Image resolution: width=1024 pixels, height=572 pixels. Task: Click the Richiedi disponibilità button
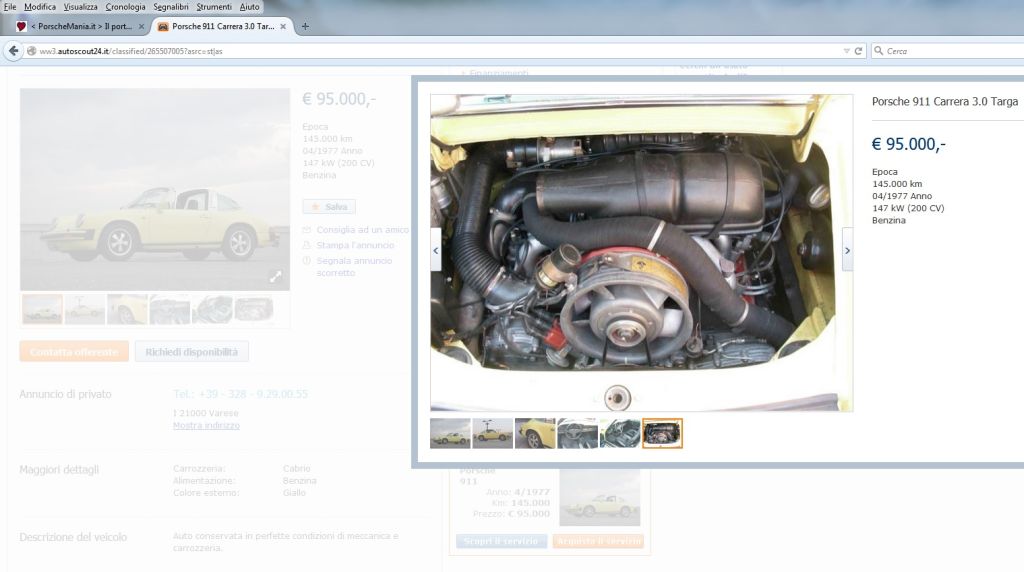(191, 351)
